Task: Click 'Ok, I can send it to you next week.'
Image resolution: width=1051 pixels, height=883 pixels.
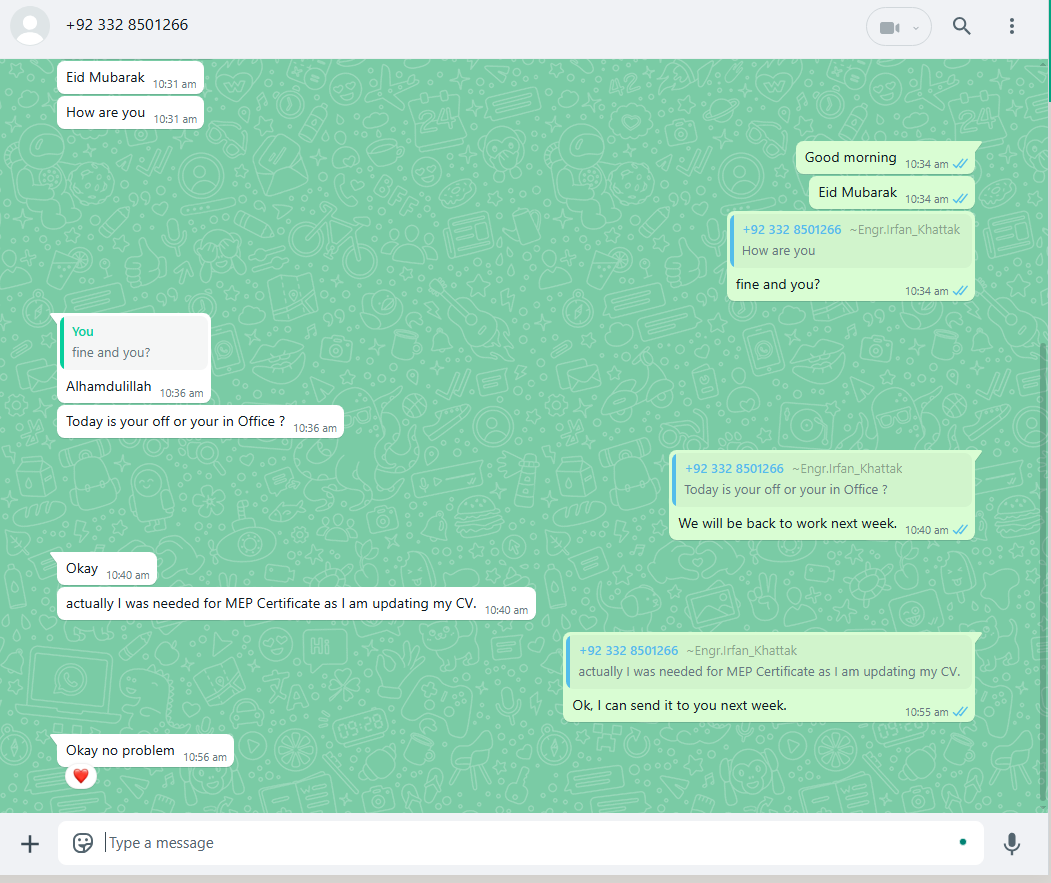Action: [680, 705]
